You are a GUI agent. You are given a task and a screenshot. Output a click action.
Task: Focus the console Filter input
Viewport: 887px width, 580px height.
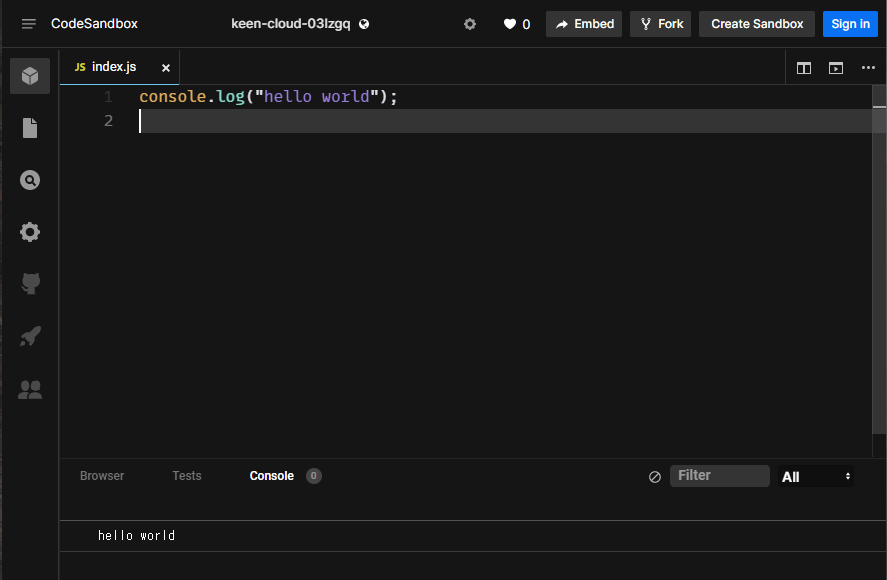coord(720,476)
